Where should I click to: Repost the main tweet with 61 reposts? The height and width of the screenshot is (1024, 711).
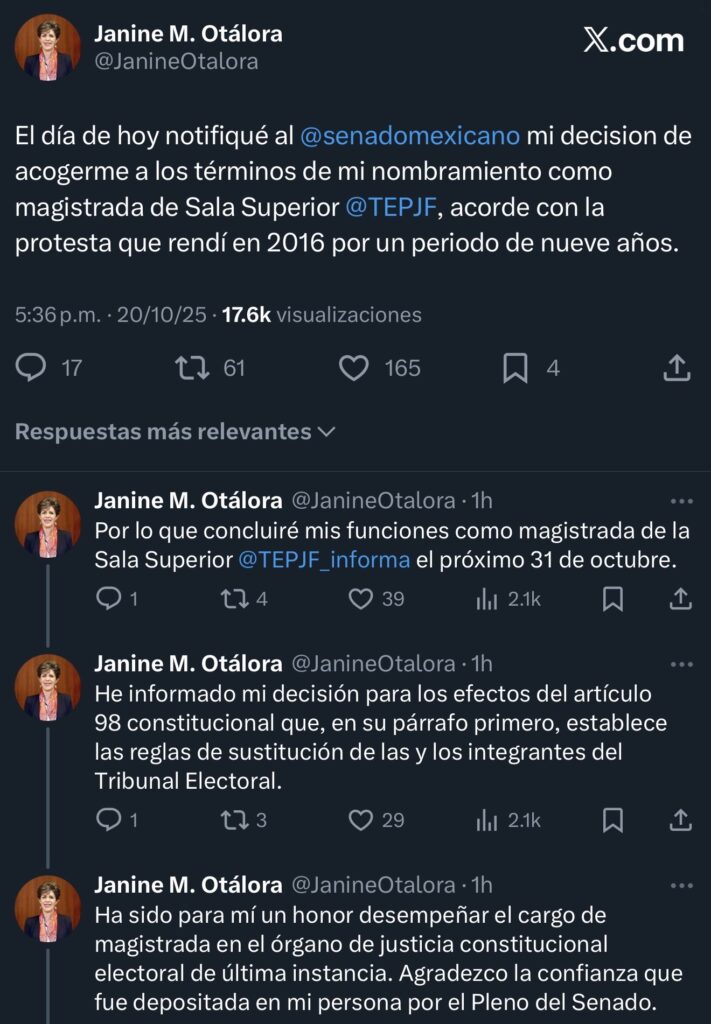(191, 368)
